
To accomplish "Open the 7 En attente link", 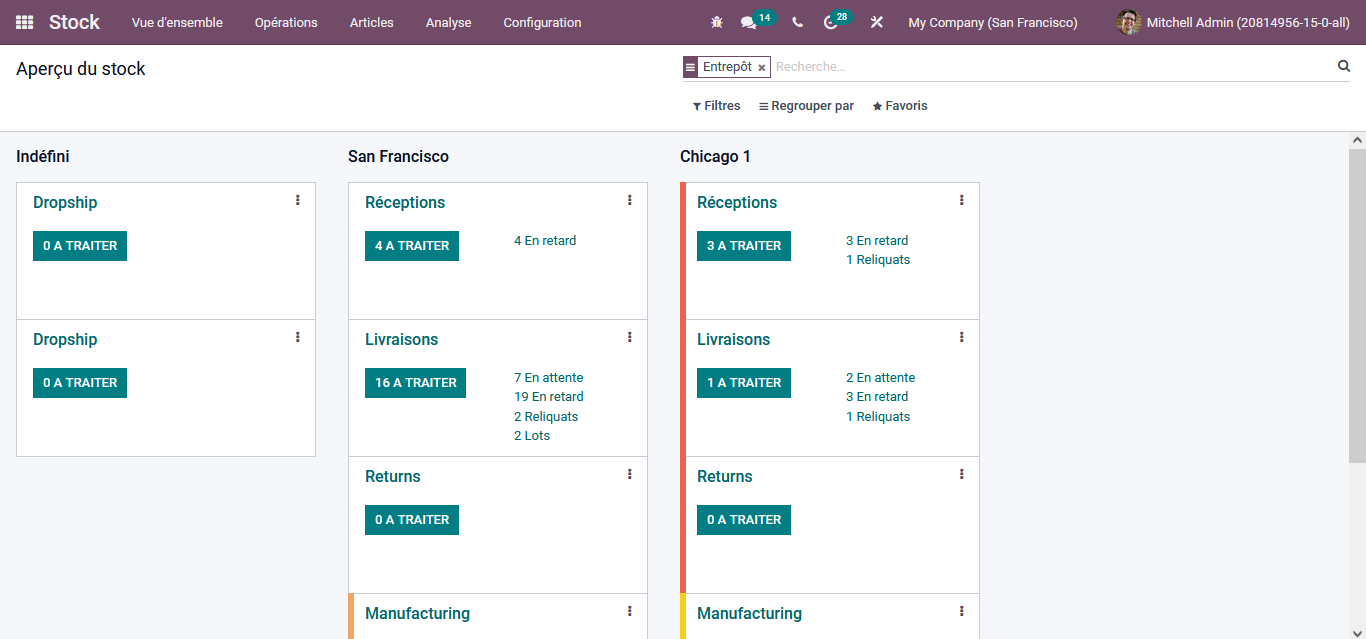I will [548, 378].
